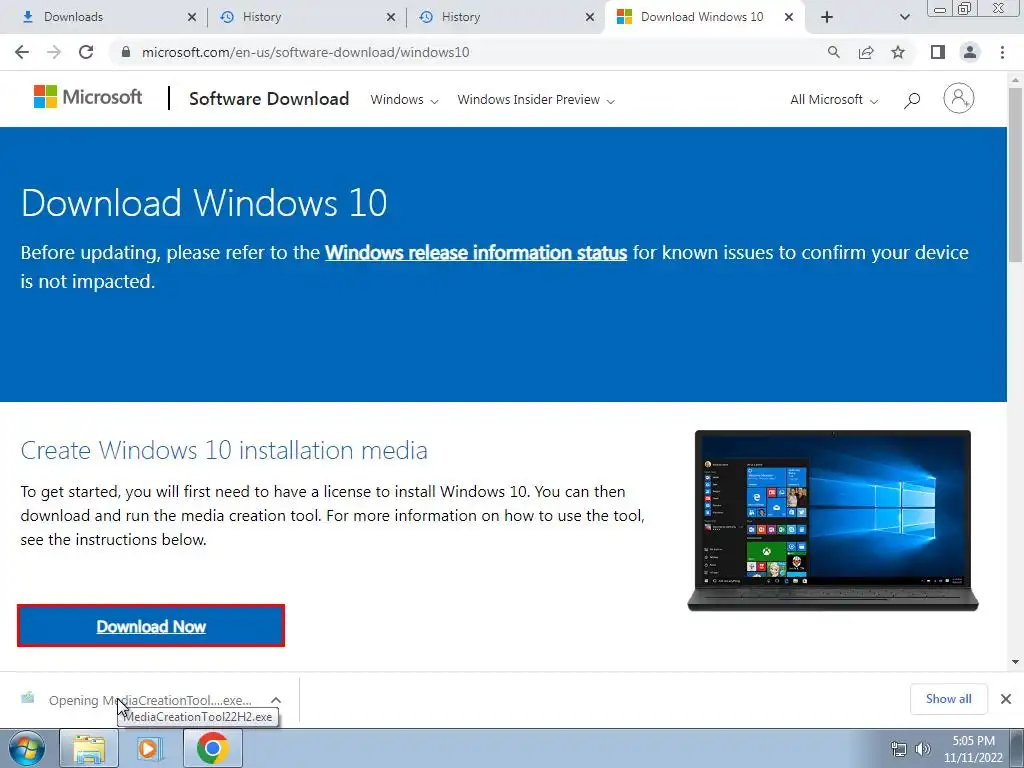Click the MediaCreationTool file icon
This screenshot has width=1024, height=768.
click(x=27, y=698)
